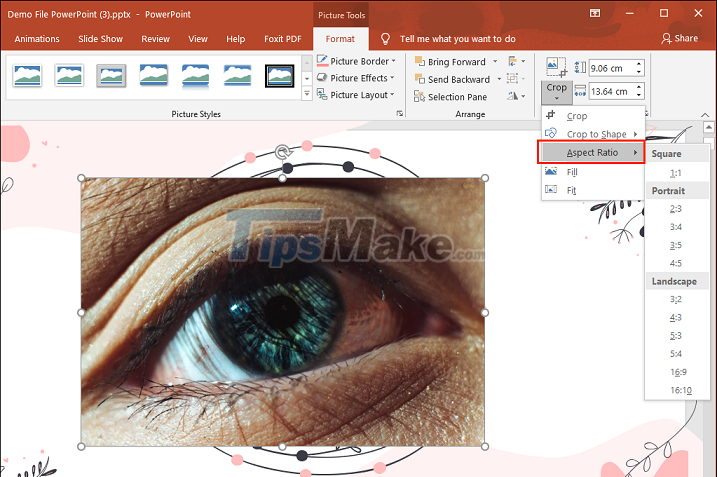Viewport: 717px width, 477px height.
Task: Apply the first simple frame picture style
Action: (27, 75)
